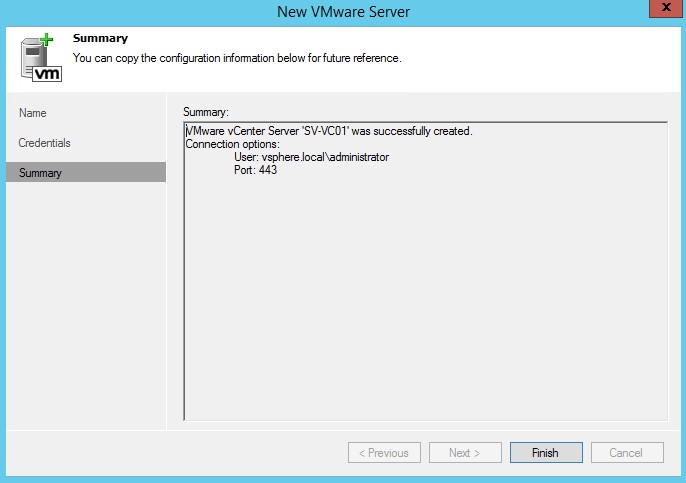Click the 'SV-VC01' successfully created line
The height and width of the screenshot is (483, 686).
329,131
